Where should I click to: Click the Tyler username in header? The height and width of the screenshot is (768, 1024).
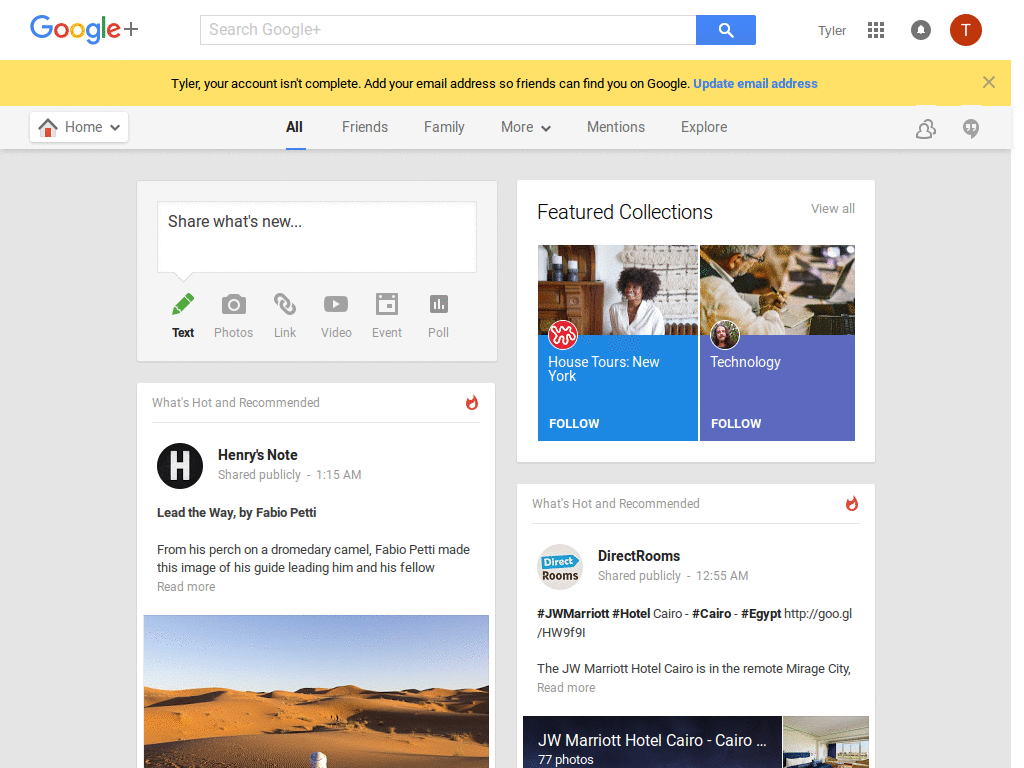click(832, 31)
